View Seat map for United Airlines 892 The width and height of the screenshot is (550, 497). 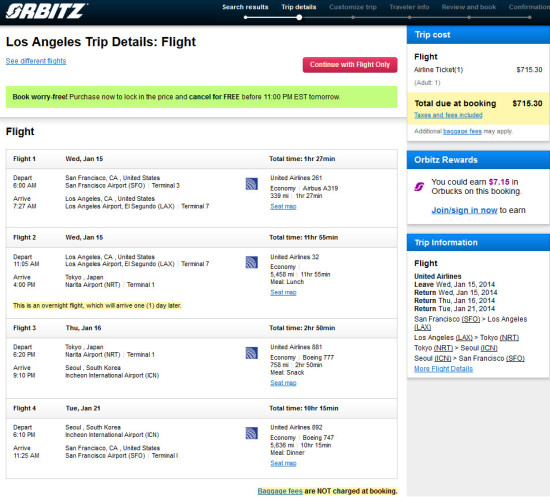(283, 463)
